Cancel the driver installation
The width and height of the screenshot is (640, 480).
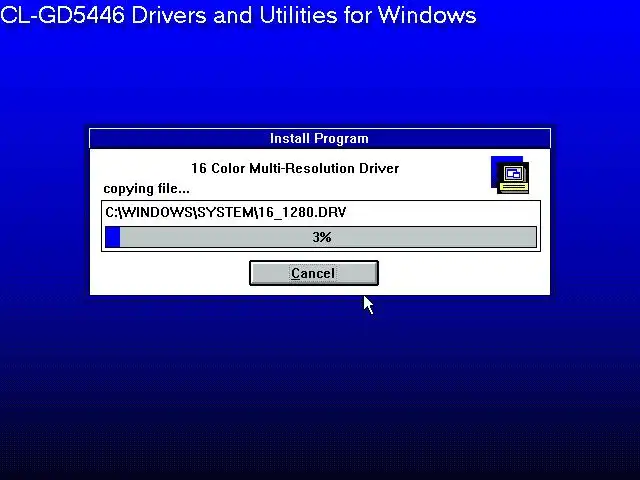(313, 273)
